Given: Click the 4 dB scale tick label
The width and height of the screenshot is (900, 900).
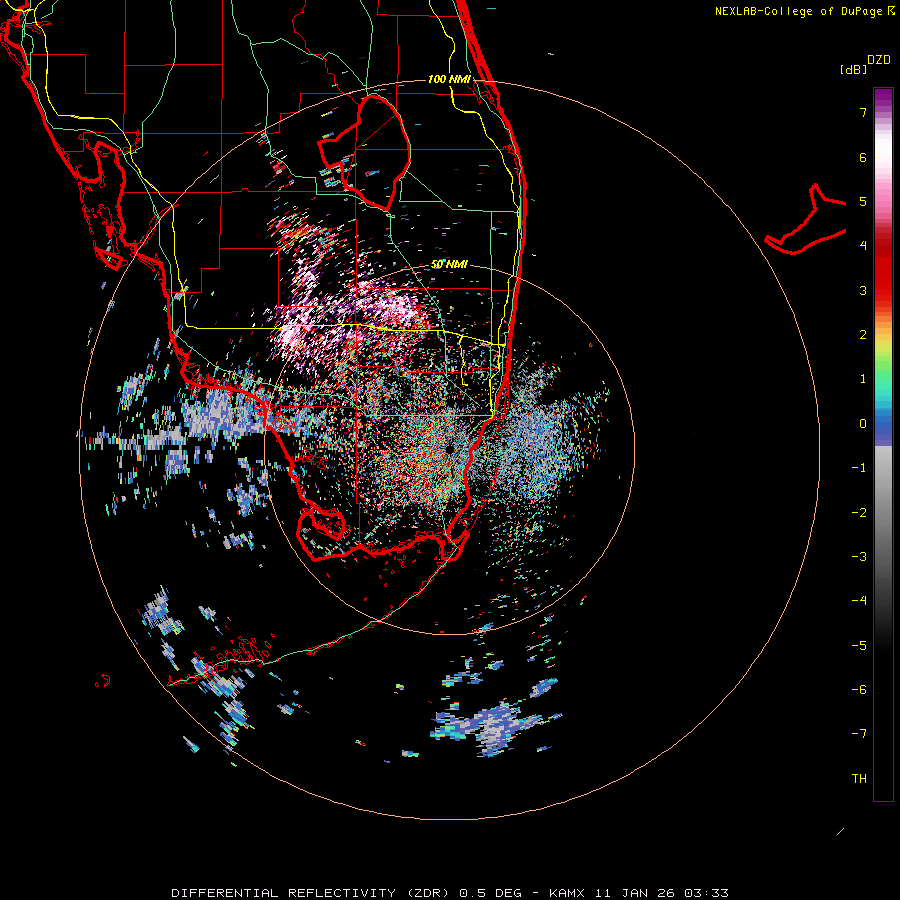Looking at the screenshot, I should point(863,246).
